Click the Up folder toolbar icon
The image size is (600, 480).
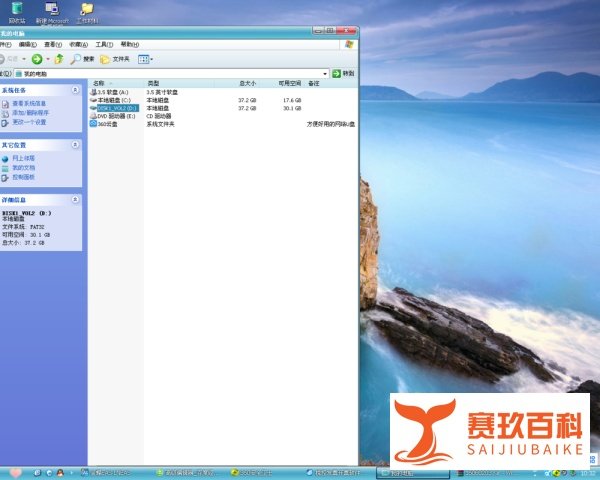pos(58,59)
